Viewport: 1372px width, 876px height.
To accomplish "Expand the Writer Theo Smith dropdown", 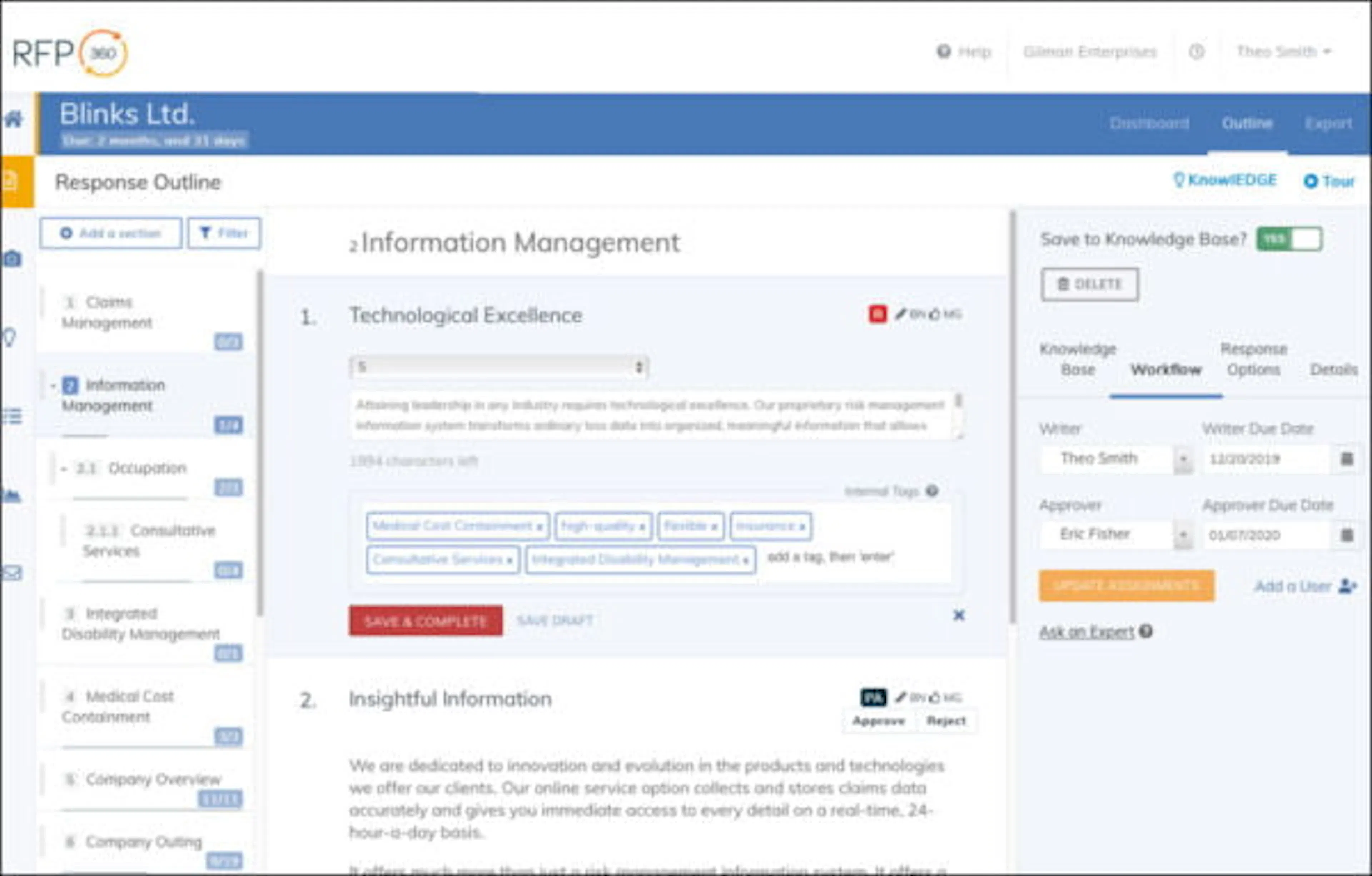I will coord(1183,459).
